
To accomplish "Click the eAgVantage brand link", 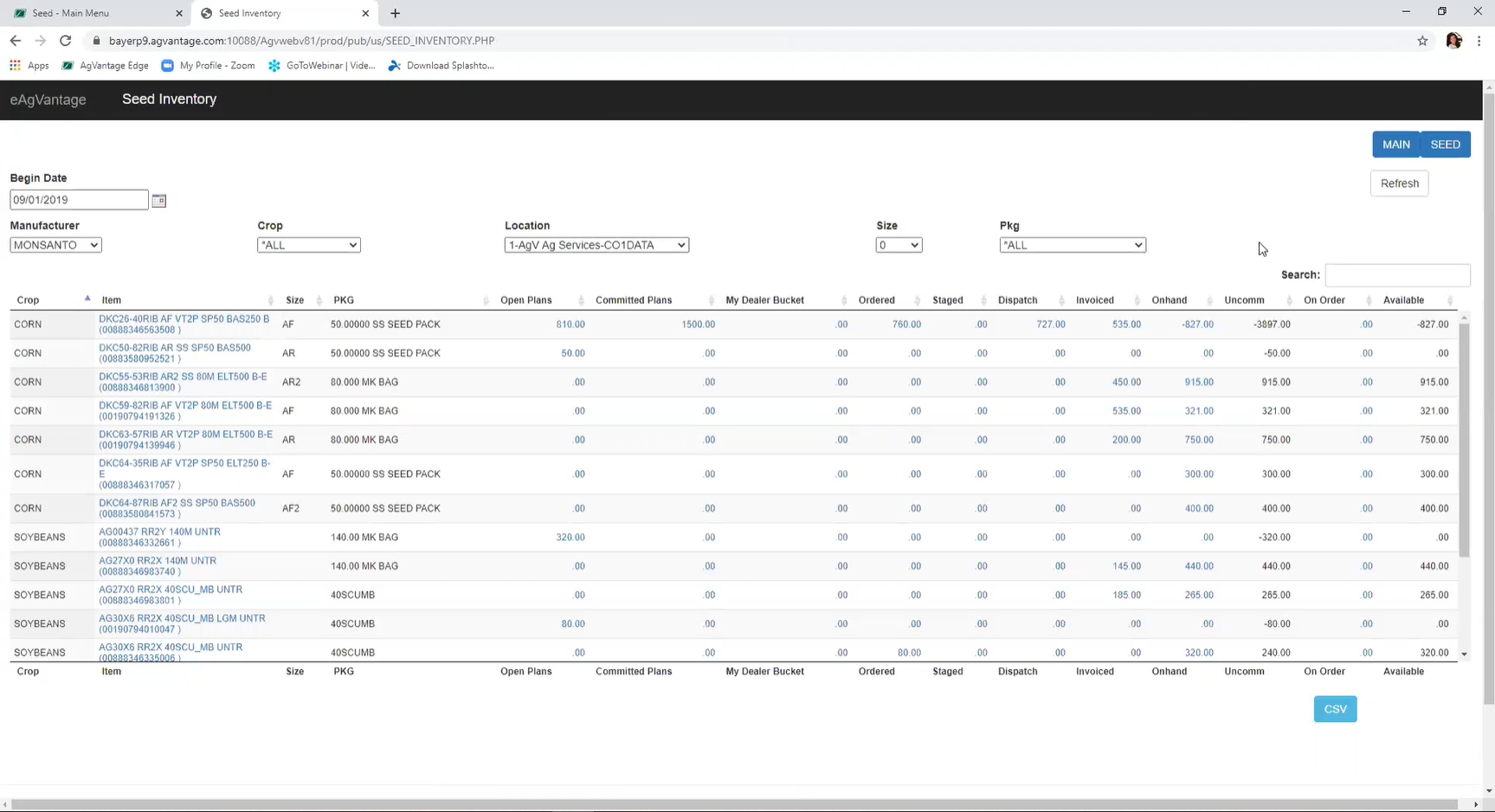I will click(48, 100).
